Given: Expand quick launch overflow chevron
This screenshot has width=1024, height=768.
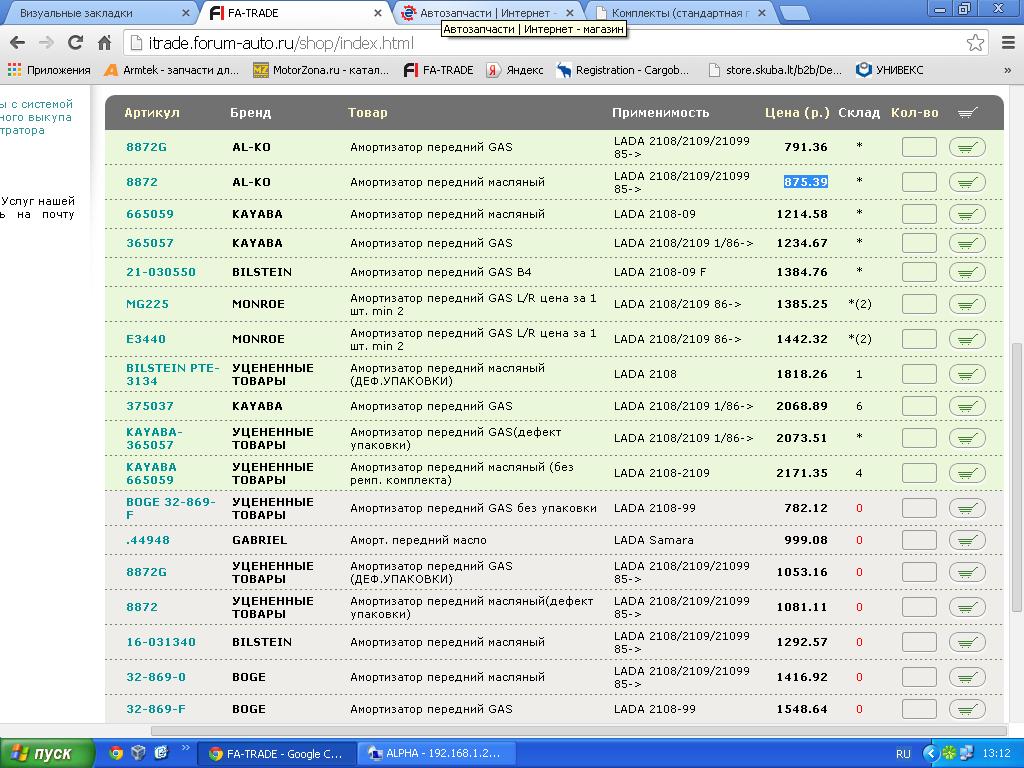Looking at the screenshot, I should coord(185,748).
